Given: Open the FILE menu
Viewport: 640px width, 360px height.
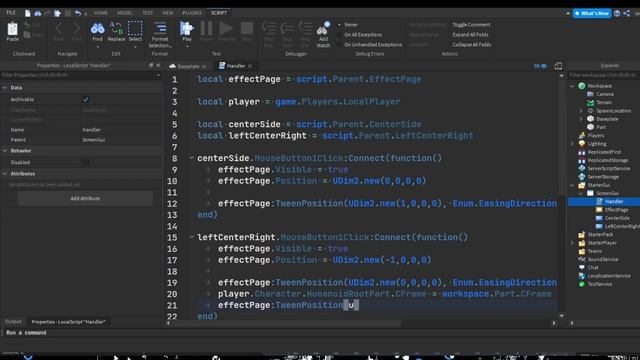Looking at the screenshot, I should [11, 13].
